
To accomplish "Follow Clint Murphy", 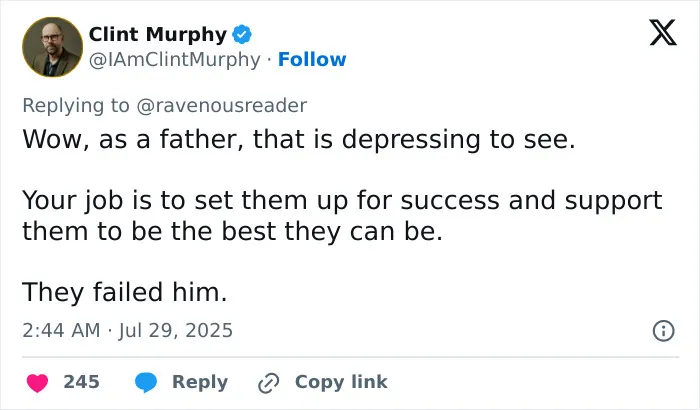I will pyautogui.click(x=312, y=59).
